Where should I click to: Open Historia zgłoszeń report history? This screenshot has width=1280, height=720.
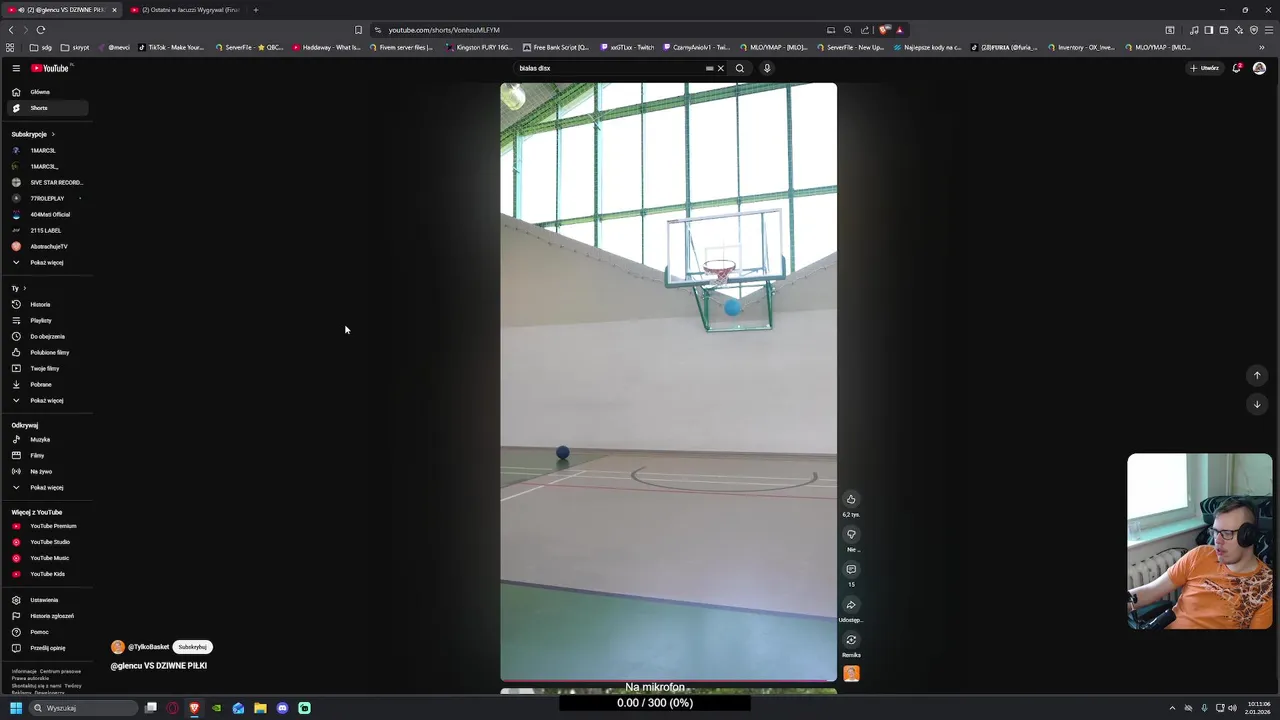point(46,616)
